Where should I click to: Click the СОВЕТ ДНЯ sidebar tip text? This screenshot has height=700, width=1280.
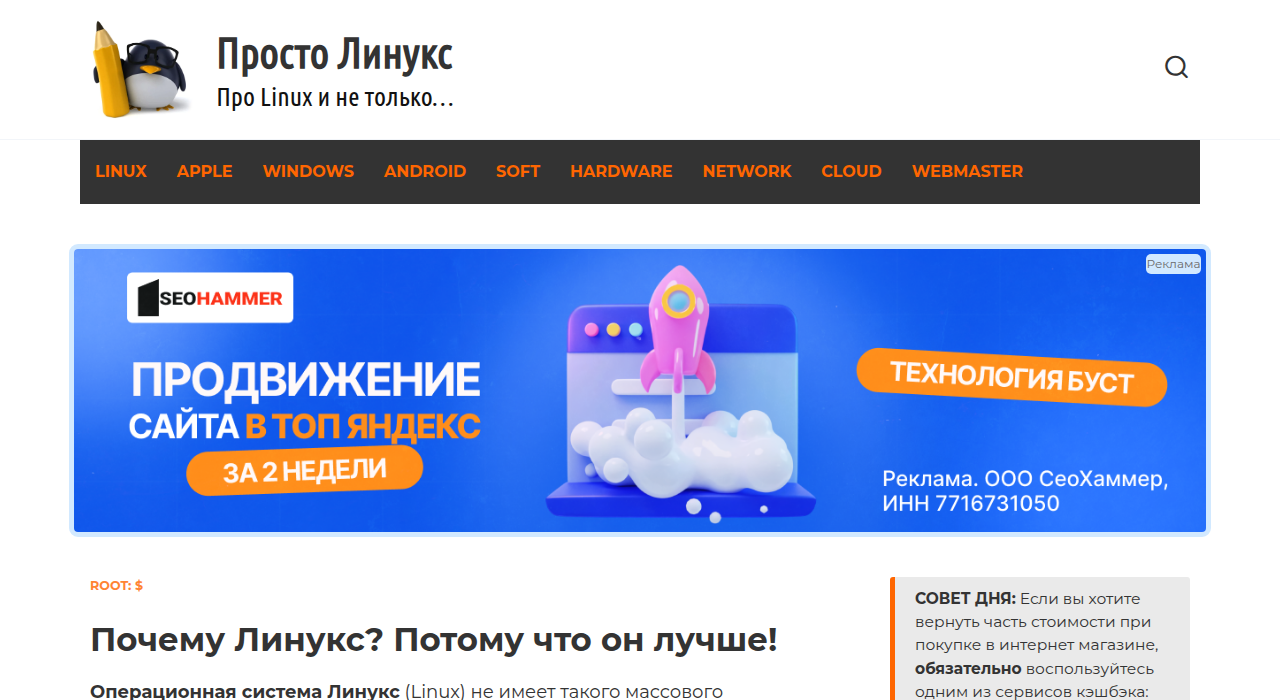pos(1037,644)
